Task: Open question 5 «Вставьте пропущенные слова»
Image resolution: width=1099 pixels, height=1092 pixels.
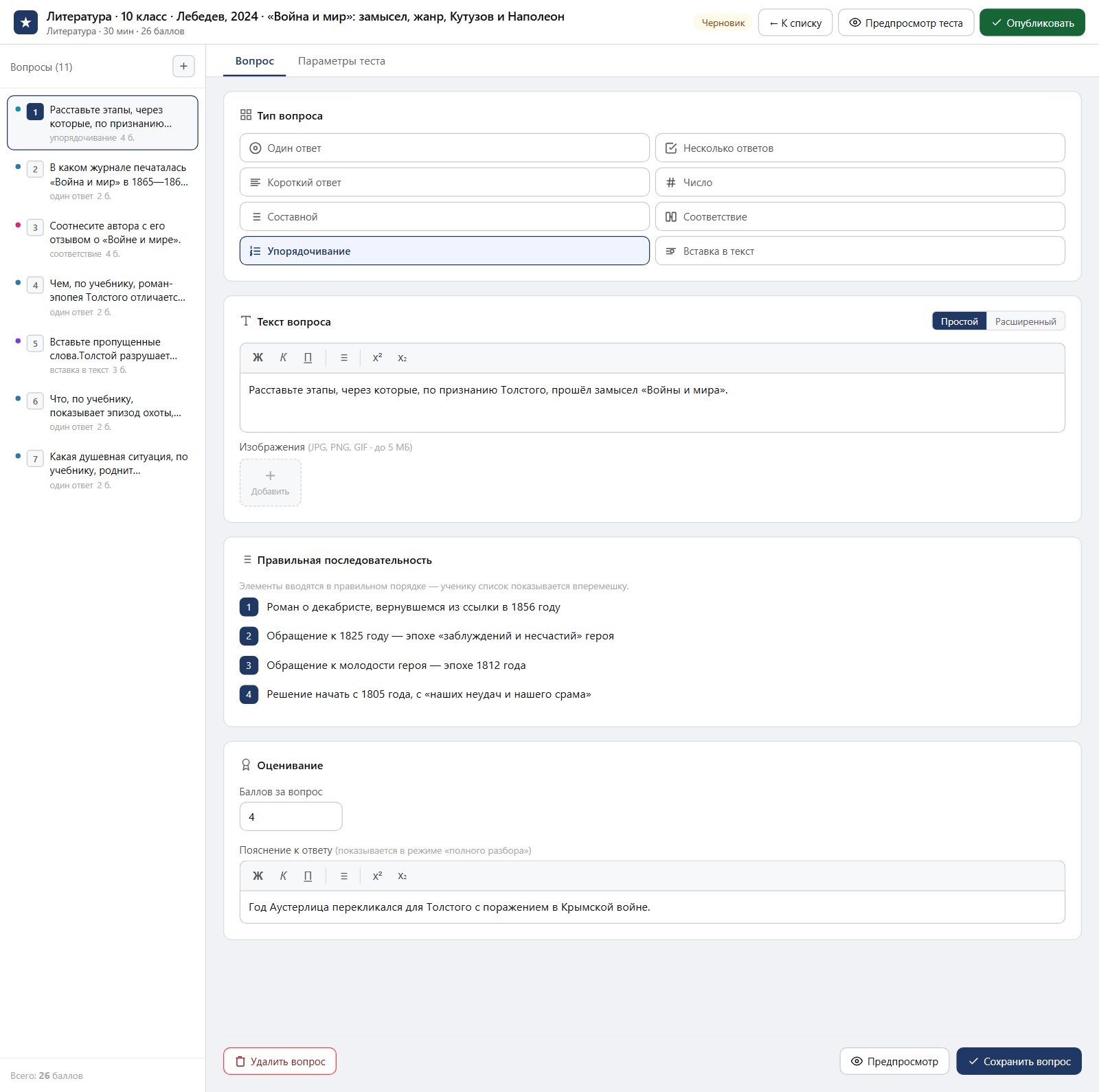Action: [x=102, y=355]
